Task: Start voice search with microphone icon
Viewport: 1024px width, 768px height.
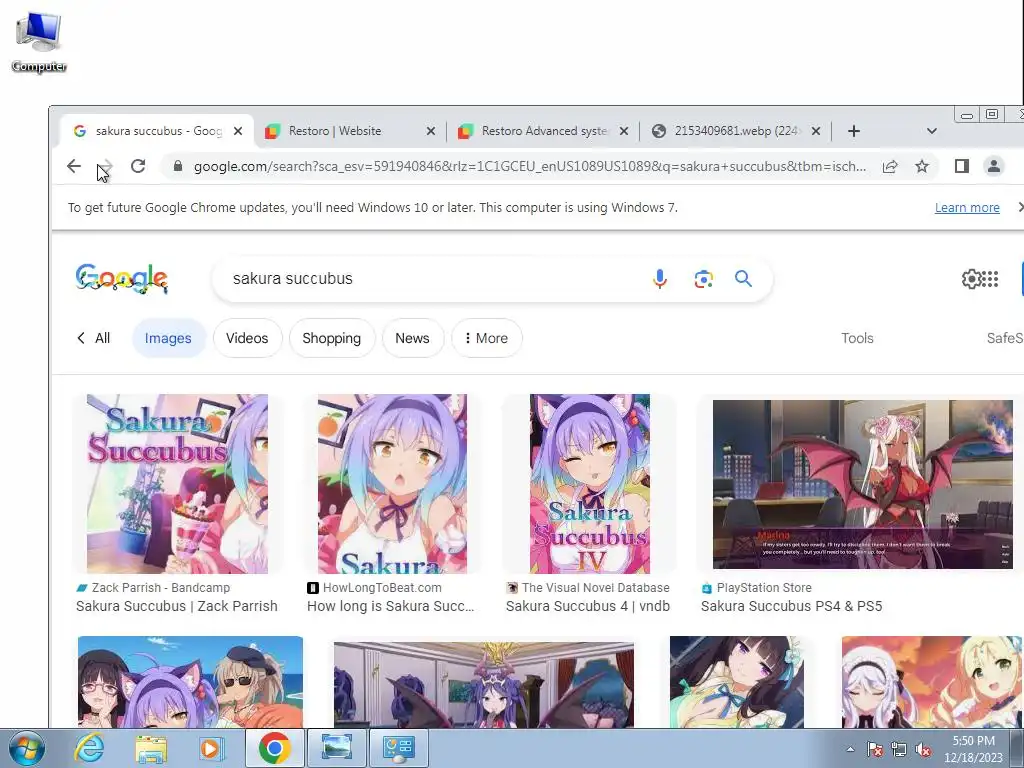Action: (x=660, y=279)
